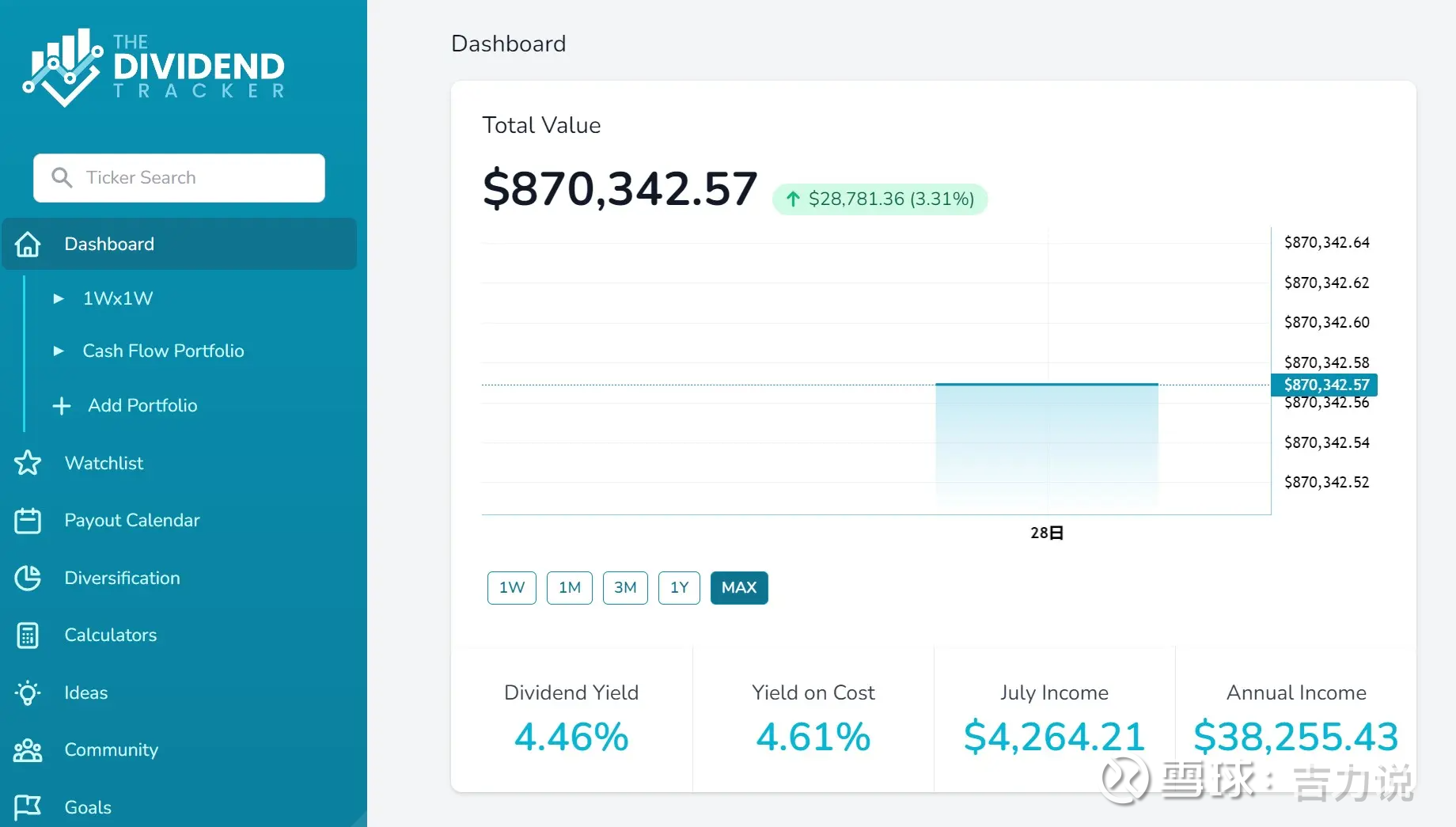Open the Watchlist star icon
This screenshot has height=827, width=1456.
(28, 463)
